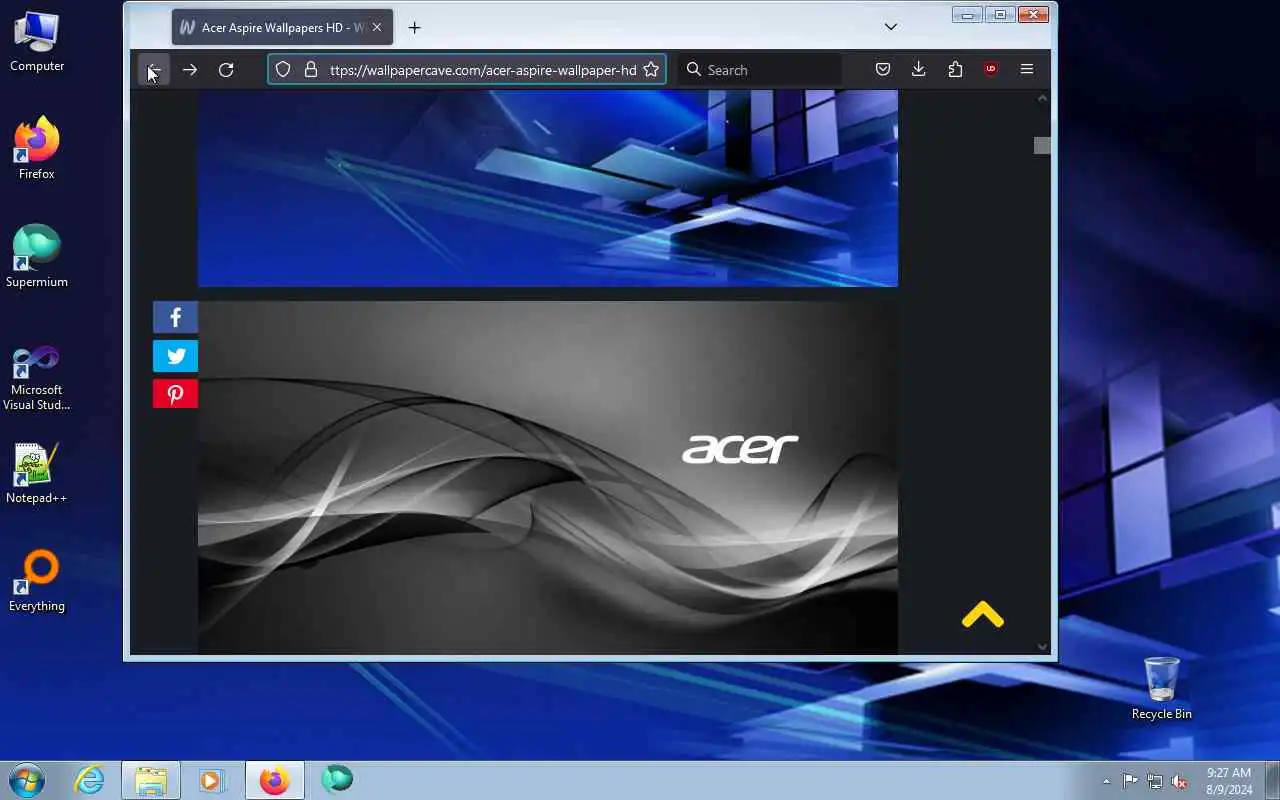Select the Notepad++ desktop shortcut

(37, 473)
